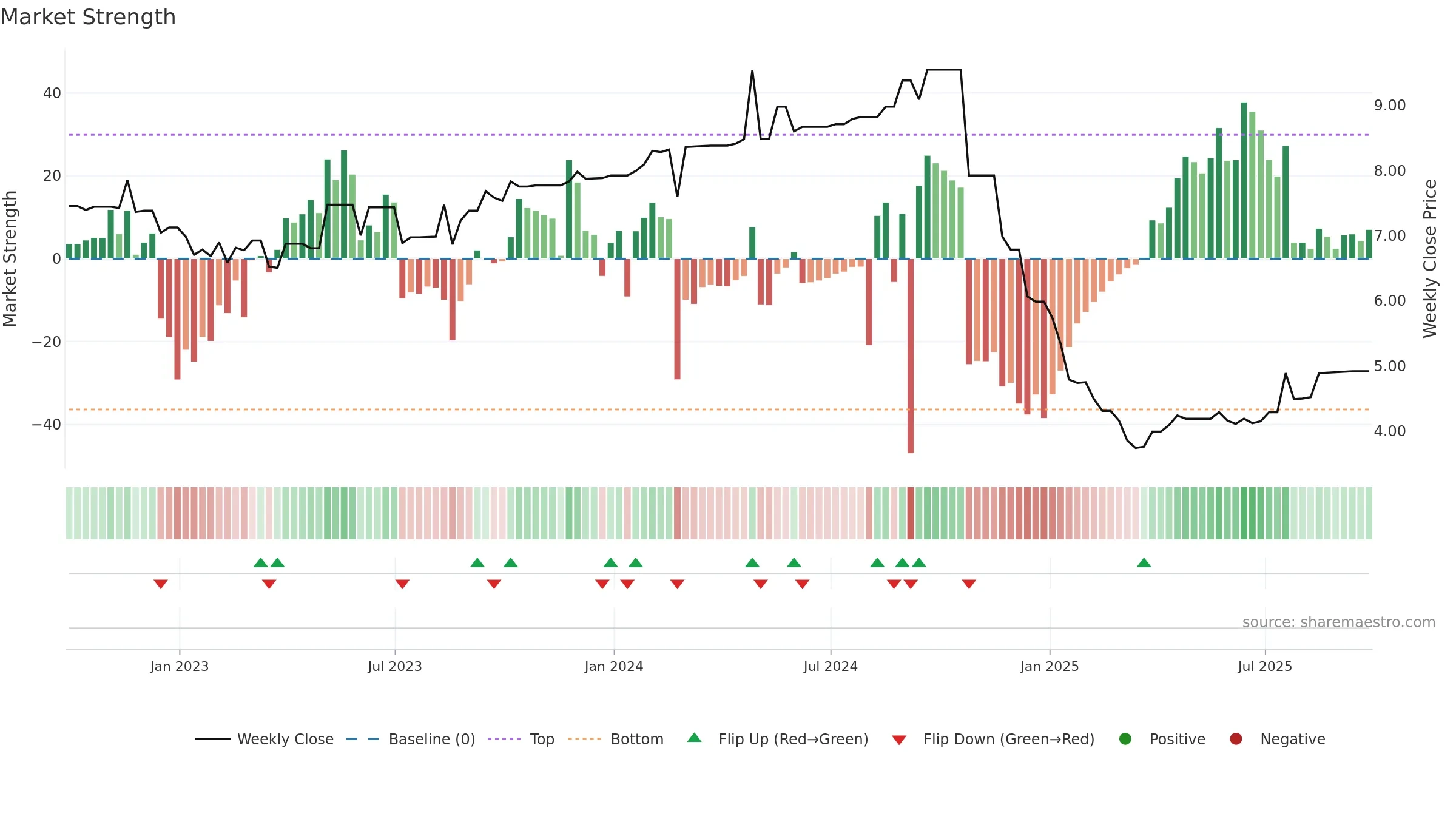Click the 9.00 price axis tick label
Screen dimensions: 1456x819
[1390, 106]
